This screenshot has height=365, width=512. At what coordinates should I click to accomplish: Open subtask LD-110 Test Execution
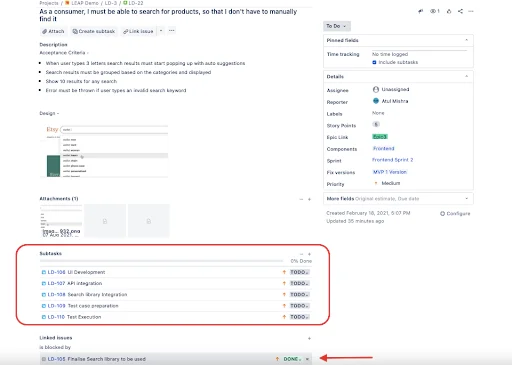[74, 317]
